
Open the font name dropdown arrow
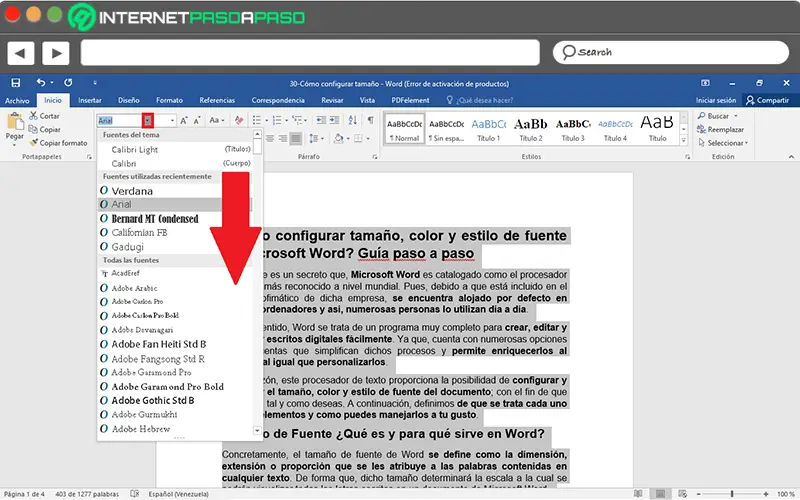(x=147, y=120)
